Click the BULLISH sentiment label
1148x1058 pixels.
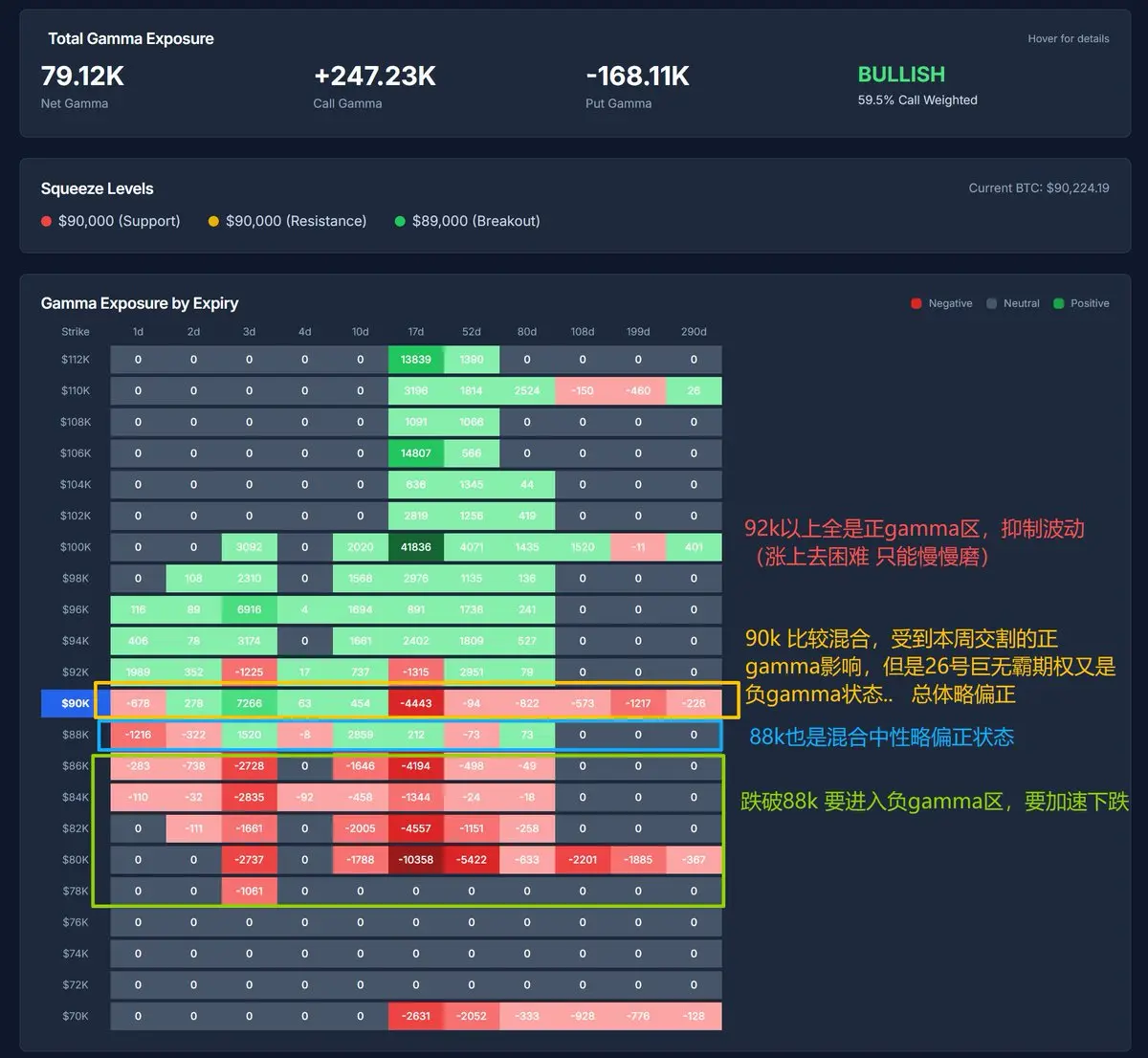pyautogui.click(x=901, y=75)
